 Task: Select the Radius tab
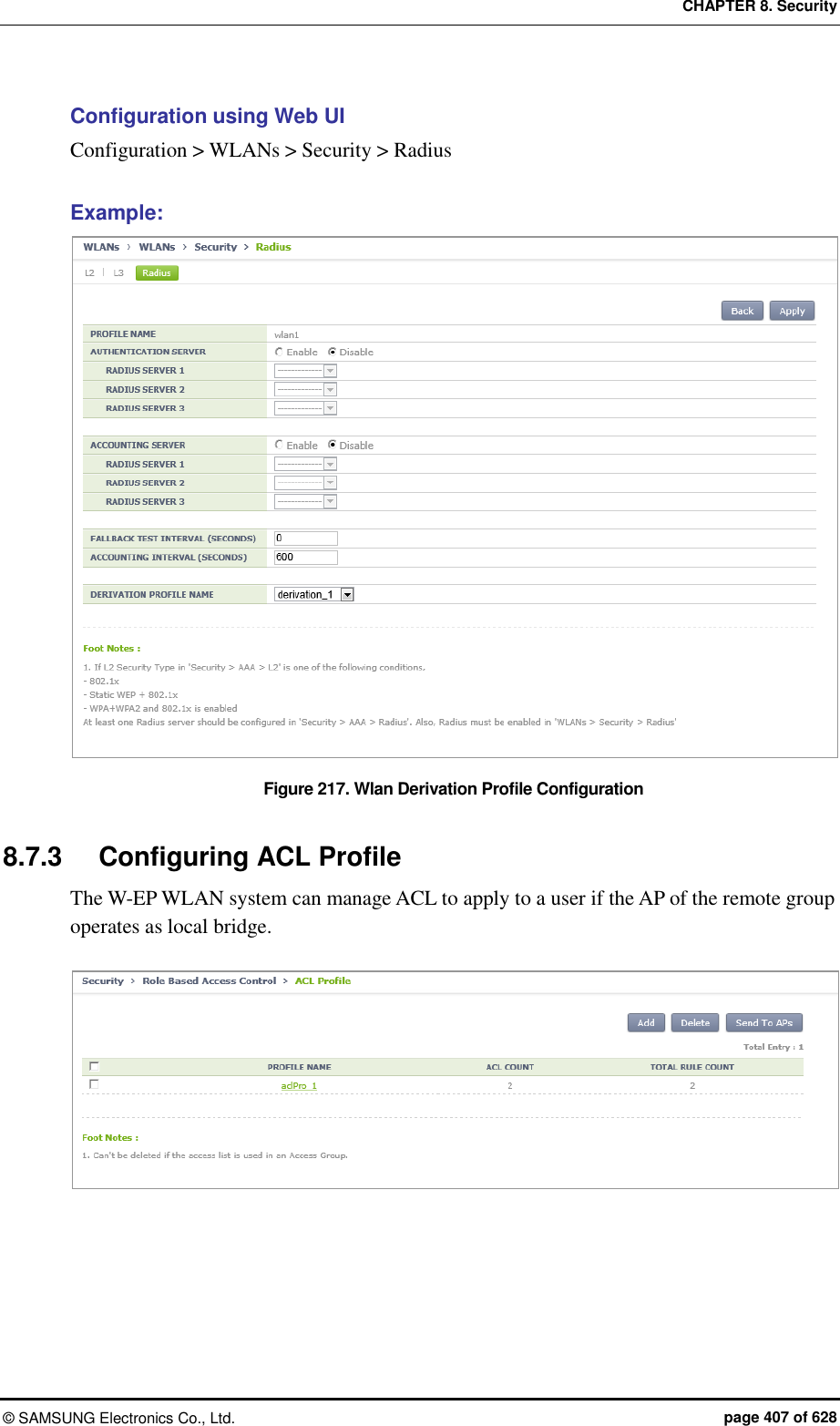pos(156,272)
